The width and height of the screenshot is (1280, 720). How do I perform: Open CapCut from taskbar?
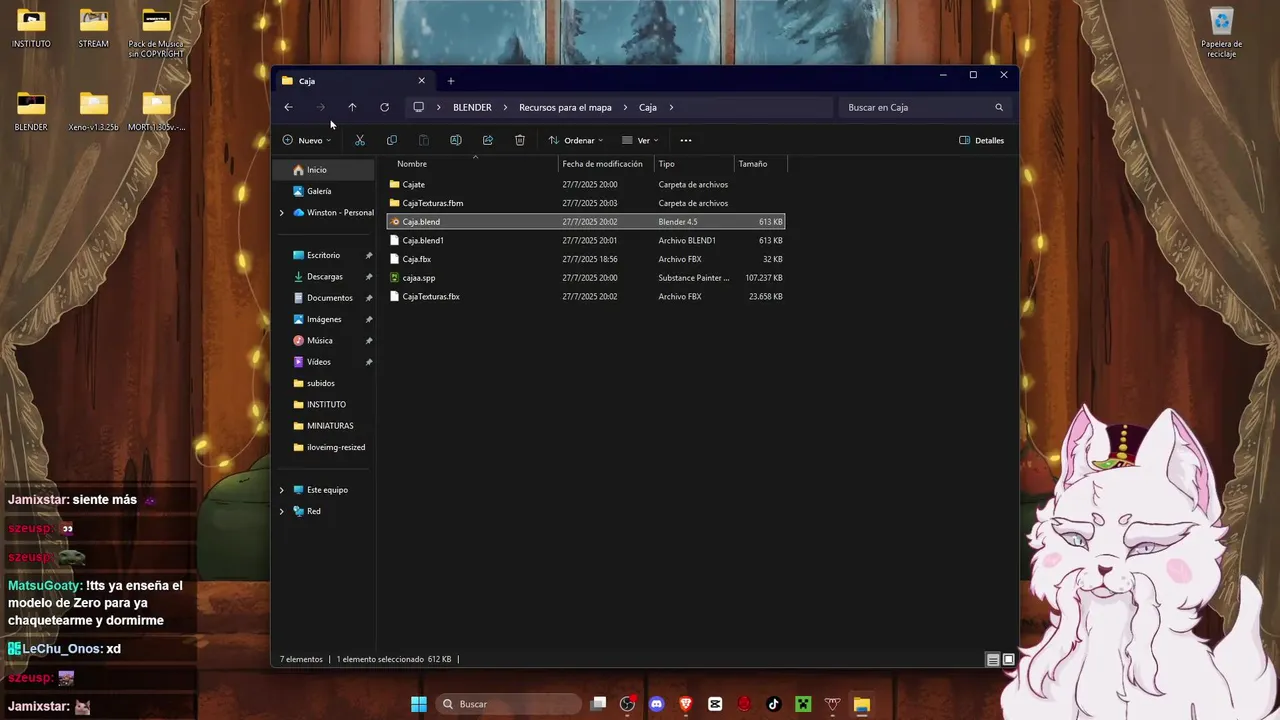[x=715, y=704]
